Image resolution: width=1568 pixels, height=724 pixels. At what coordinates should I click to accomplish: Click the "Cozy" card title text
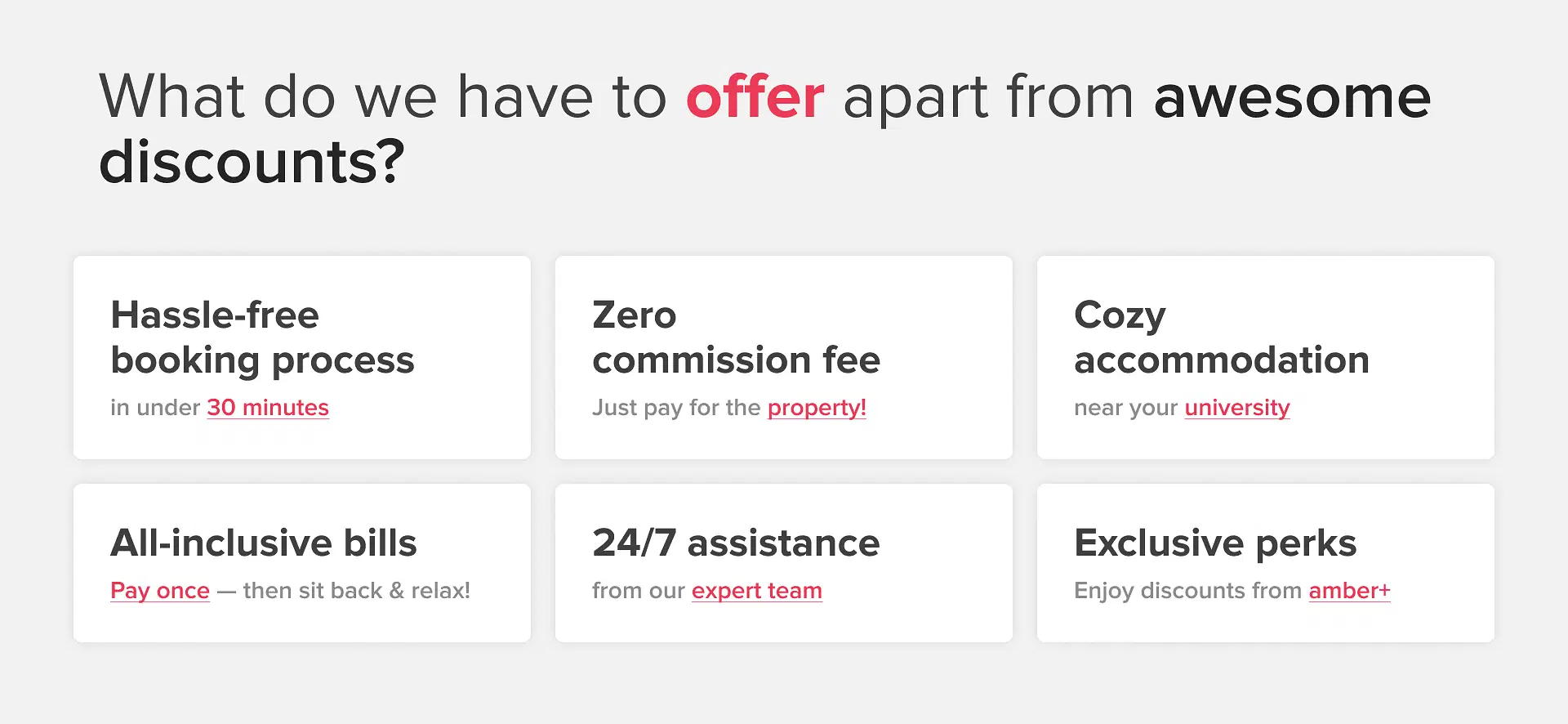[1120, 316]
